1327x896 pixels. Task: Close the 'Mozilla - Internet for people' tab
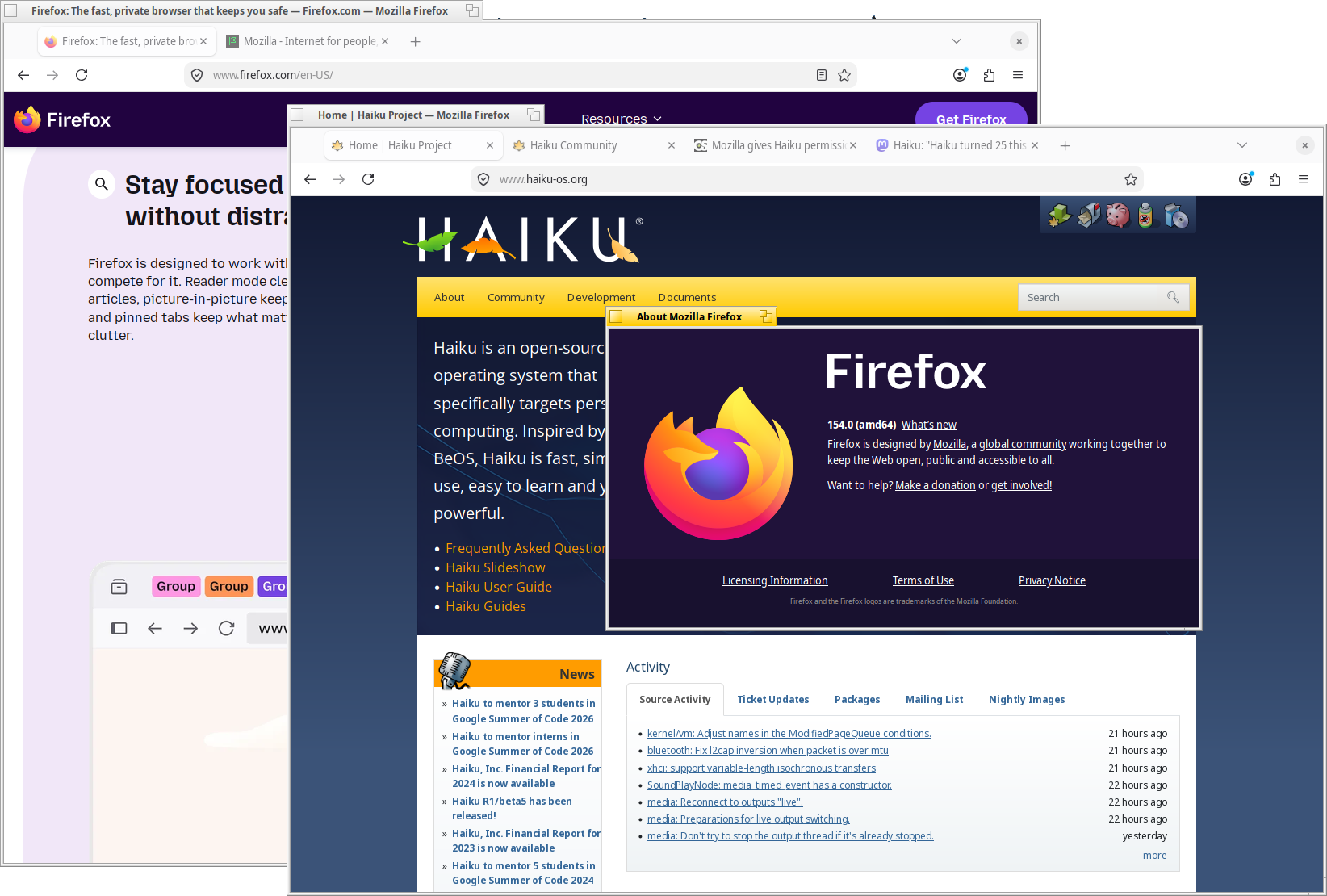[x=385, y=41]
